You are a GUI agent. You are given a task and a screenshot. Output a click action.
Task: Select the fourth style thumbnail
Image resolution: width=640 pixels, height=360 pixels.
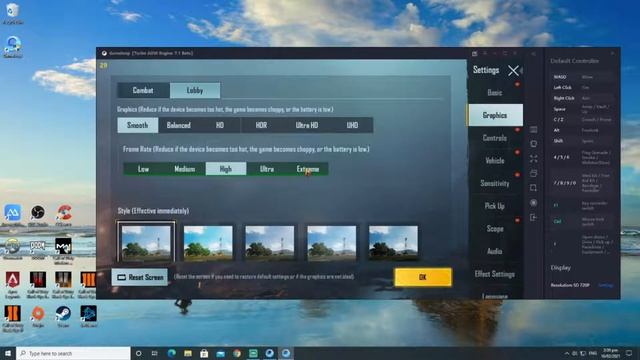coord(331,242)
